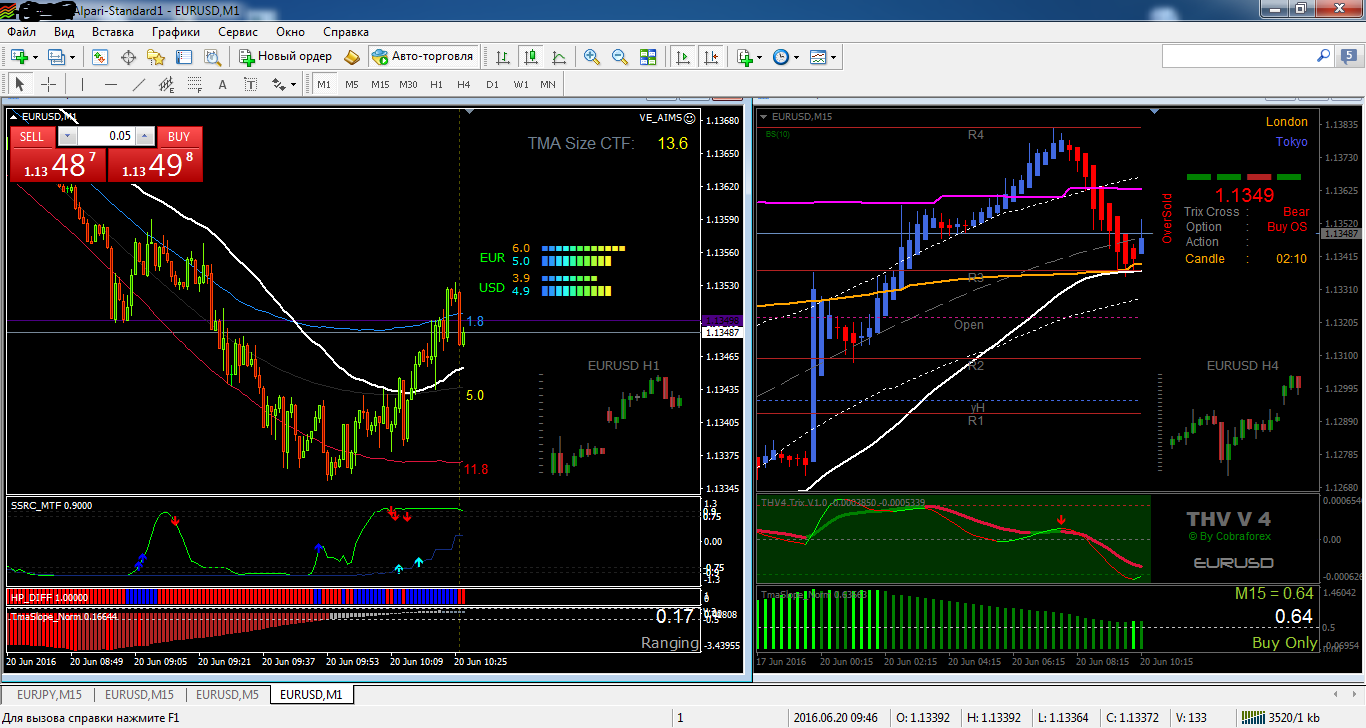Select the text label tool
The image size is (1366, 728).
click(x=251, y=84)
